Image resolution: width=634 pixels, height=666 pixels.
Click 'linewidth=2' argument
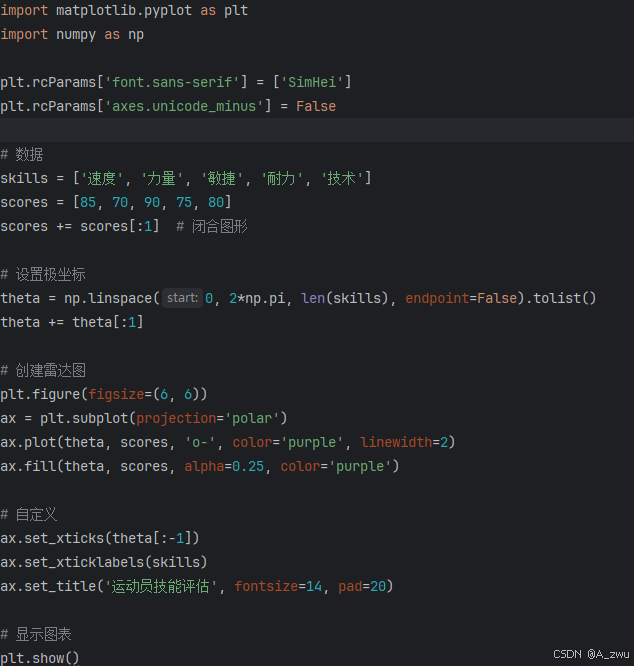pyautogui.click(x=404, y=443)
